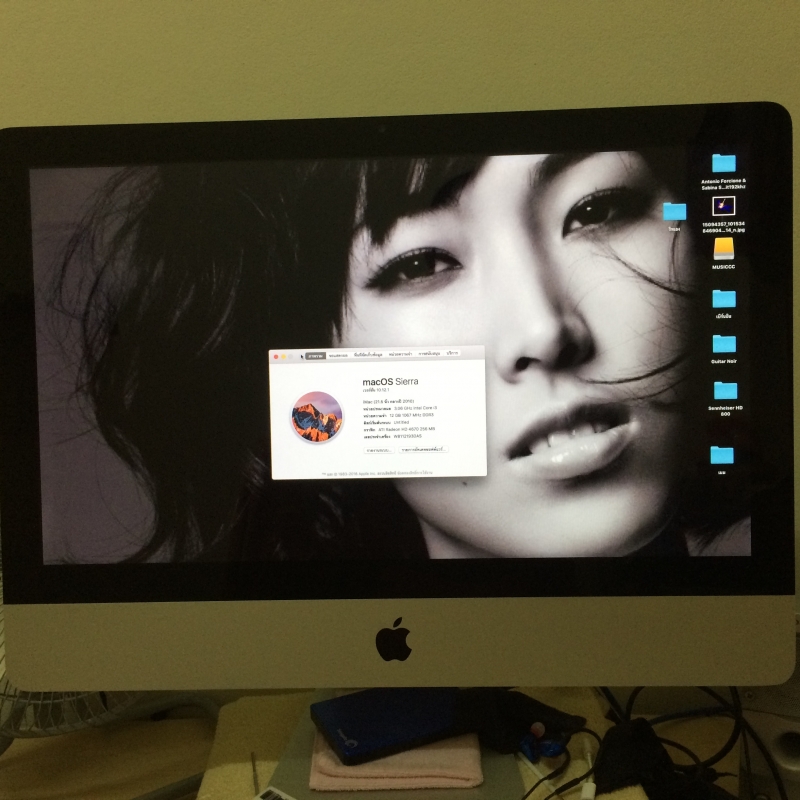The image size is (800, 800).
Task: Select the Overview (ภาพรวม) tab
Action: click(315, 355)
